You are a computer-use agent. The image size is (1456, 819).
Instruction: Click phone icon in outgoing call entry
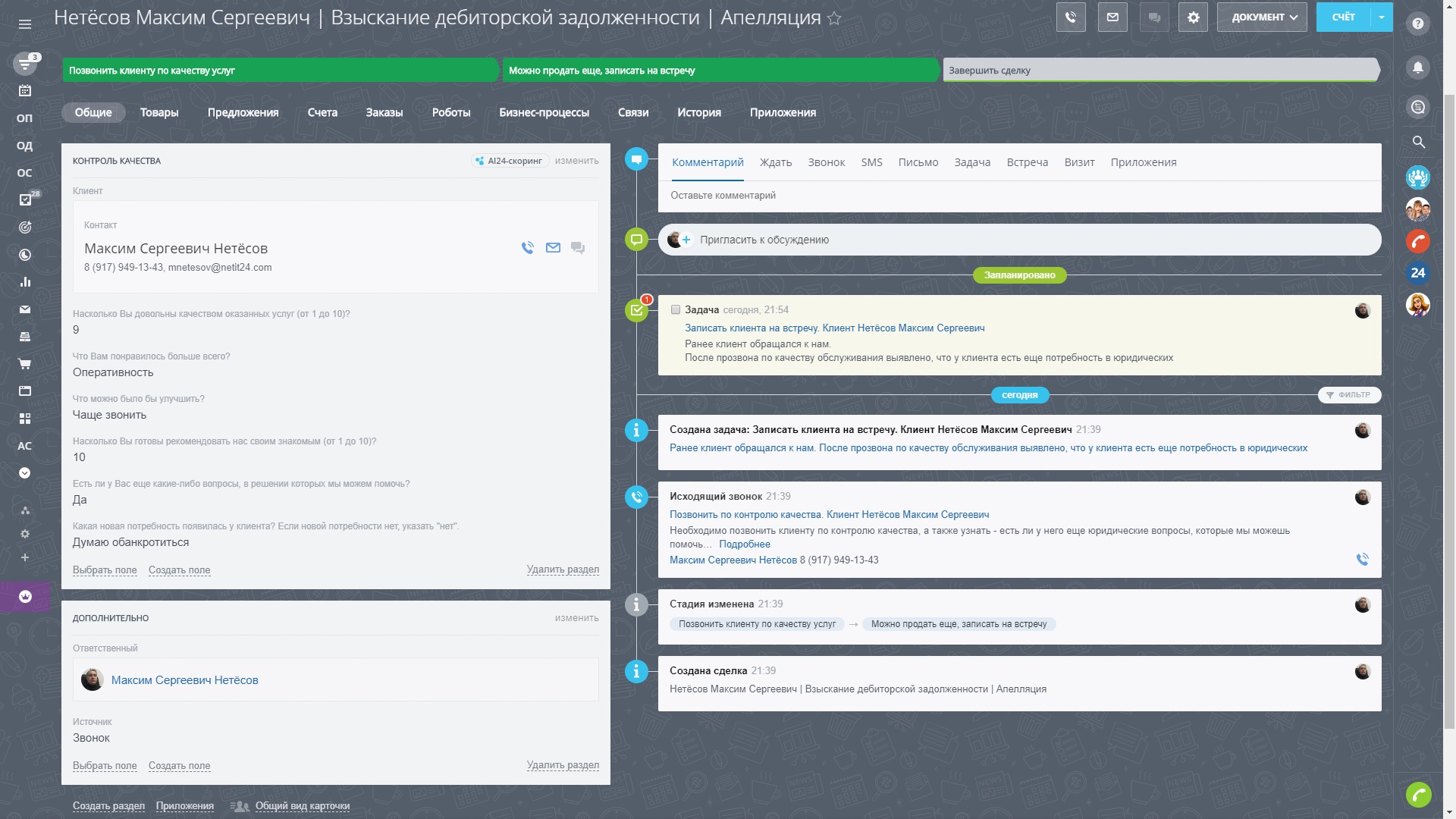pyautogui.click(x=1362, y=560)
